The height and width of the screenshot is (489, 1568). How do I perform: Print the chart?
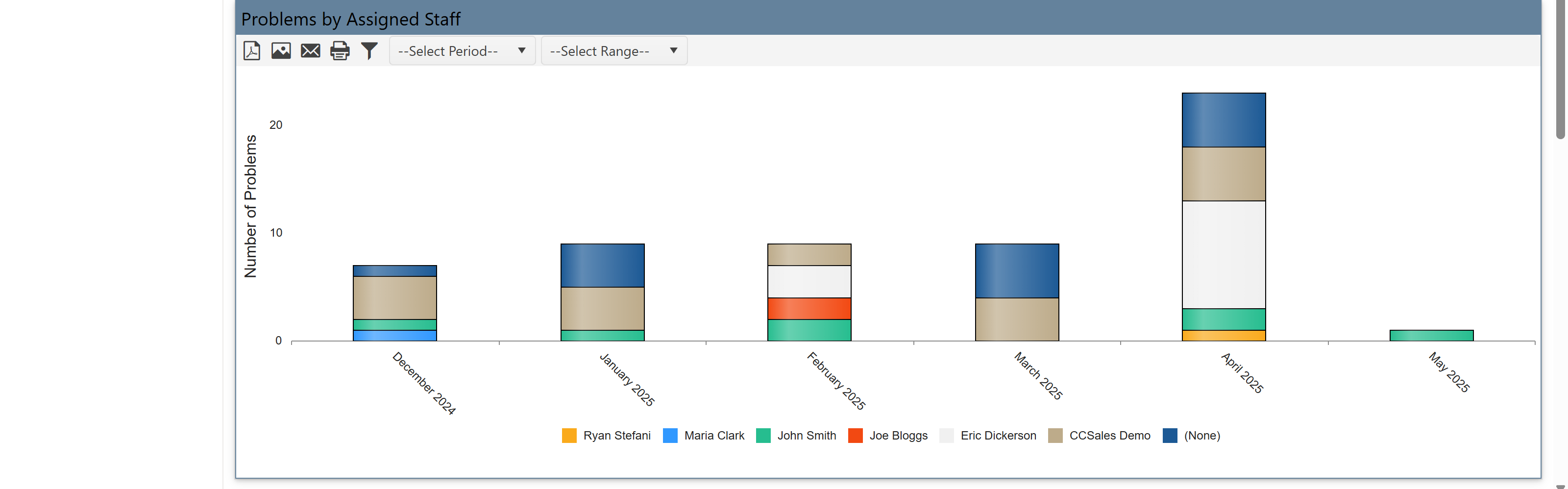pyautogui.click(x=339, y=50)
